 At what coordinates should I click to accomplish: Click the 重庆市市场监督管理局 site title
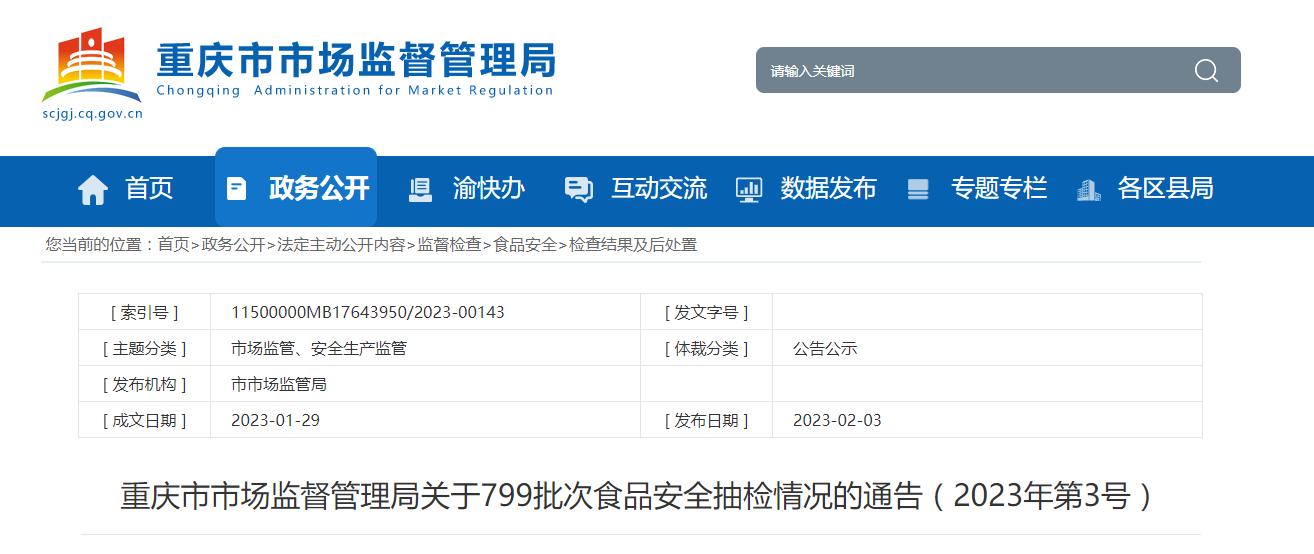(355, 60)
